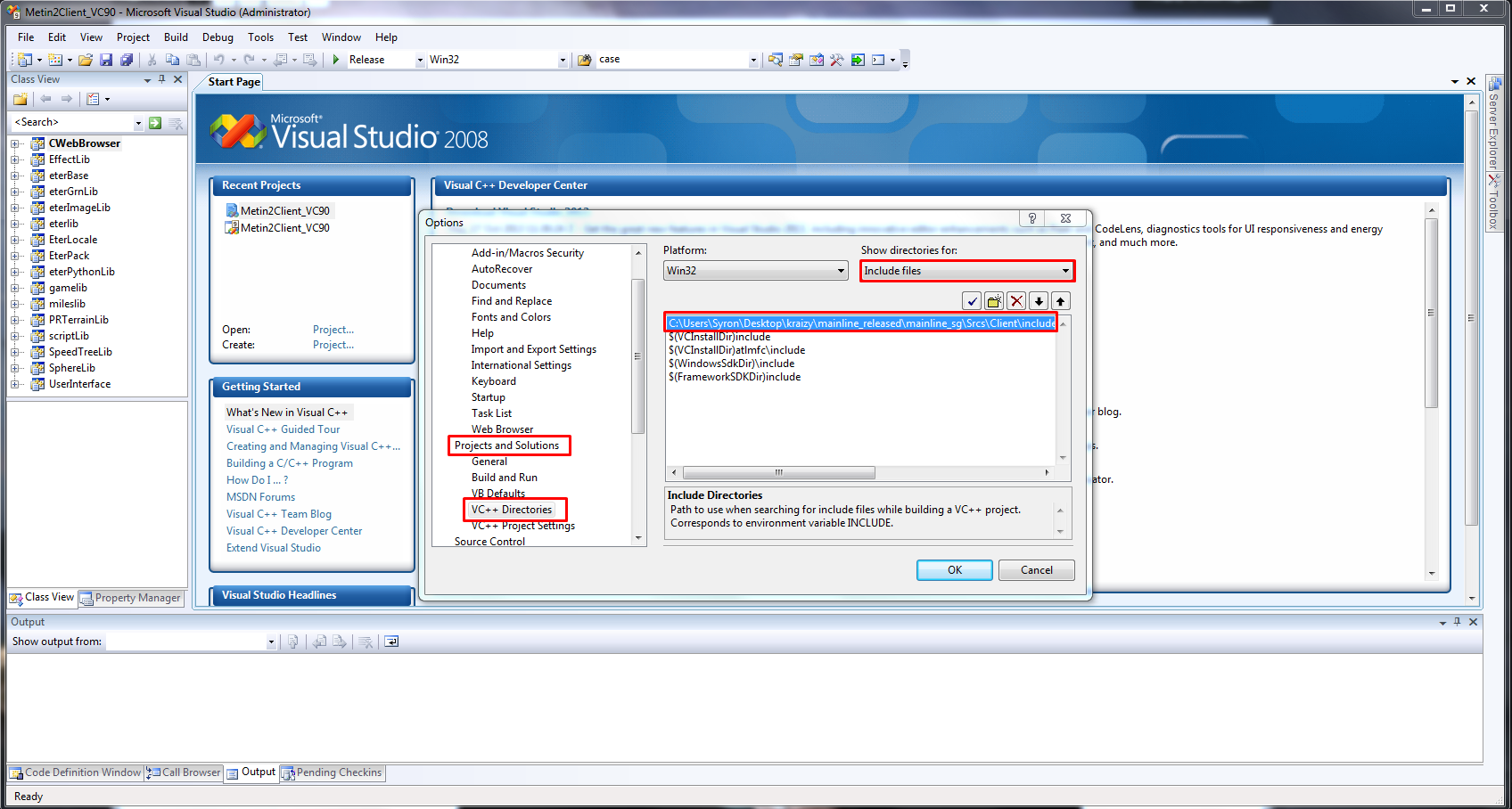Click Cancel in the Options dialog
Screen dimensions: 1512x809
(x=1037, y=570)
